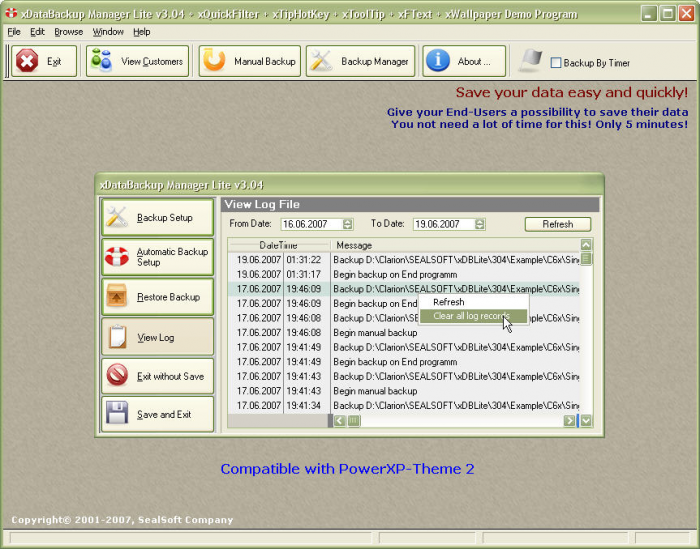Image resolution: width=700 pixels, height=549 pixels.
Task: Click inside the From Date field
Action: [312, 224]
